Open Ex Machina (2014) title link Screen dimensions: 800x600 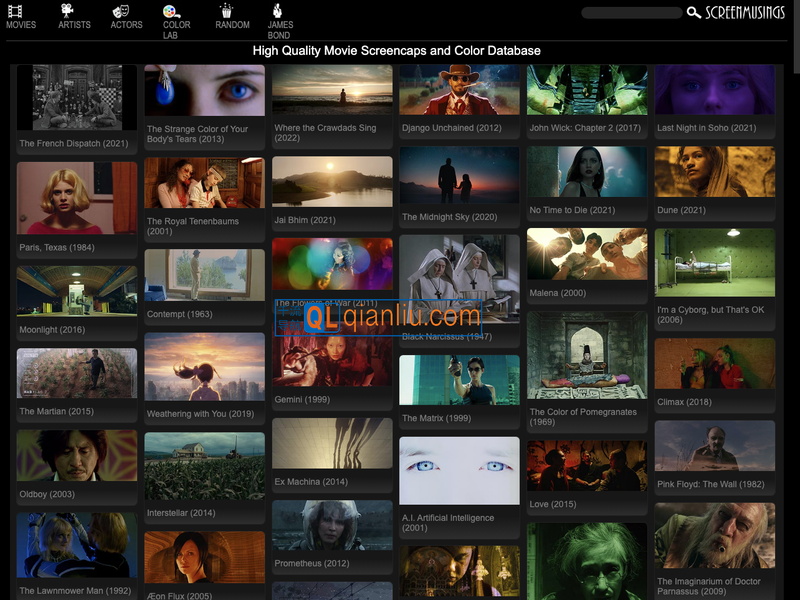[311, 482]
